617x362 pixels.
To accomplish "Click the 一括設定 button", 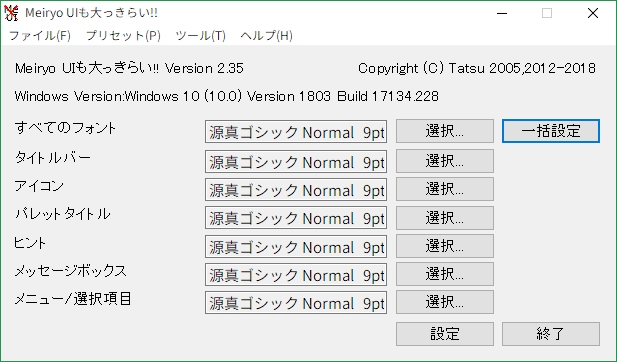I will click(x=551, y=131).
